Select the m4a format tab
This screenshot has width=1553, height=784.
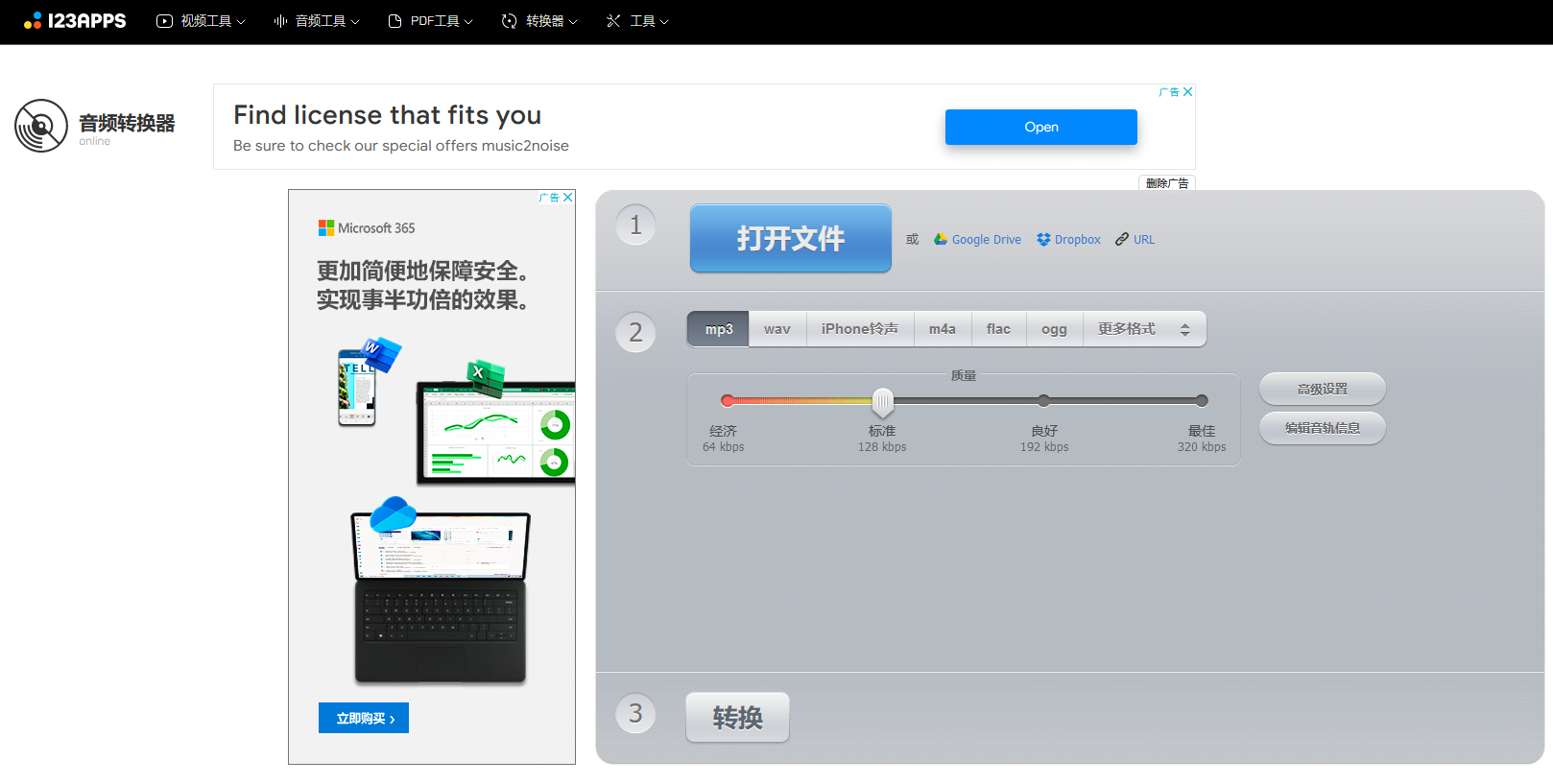[x=943, y=329]
